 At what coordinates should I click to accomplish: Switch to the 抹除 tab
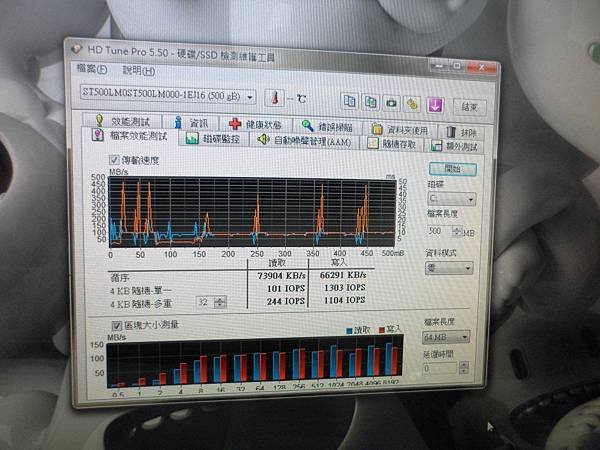coord(461,132)
